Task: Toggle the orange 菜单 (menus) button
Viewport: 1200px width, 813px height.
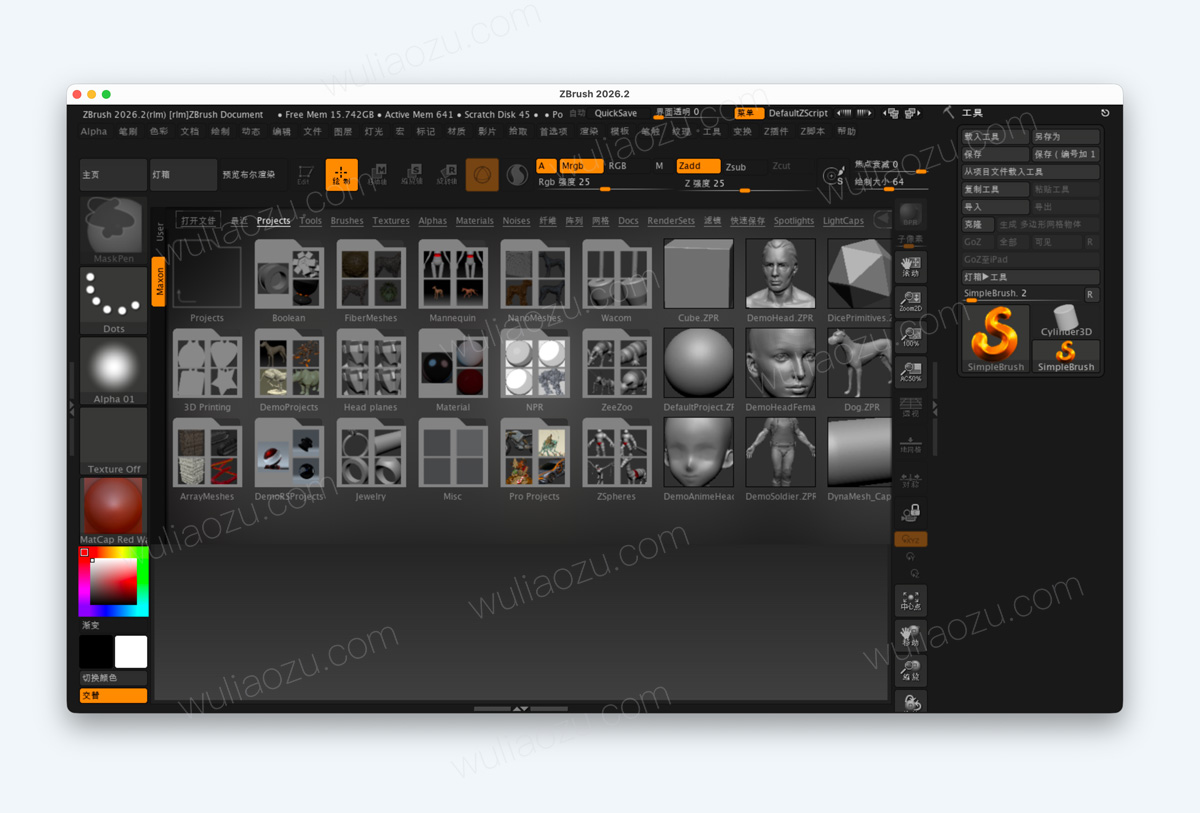Action: 749,113
